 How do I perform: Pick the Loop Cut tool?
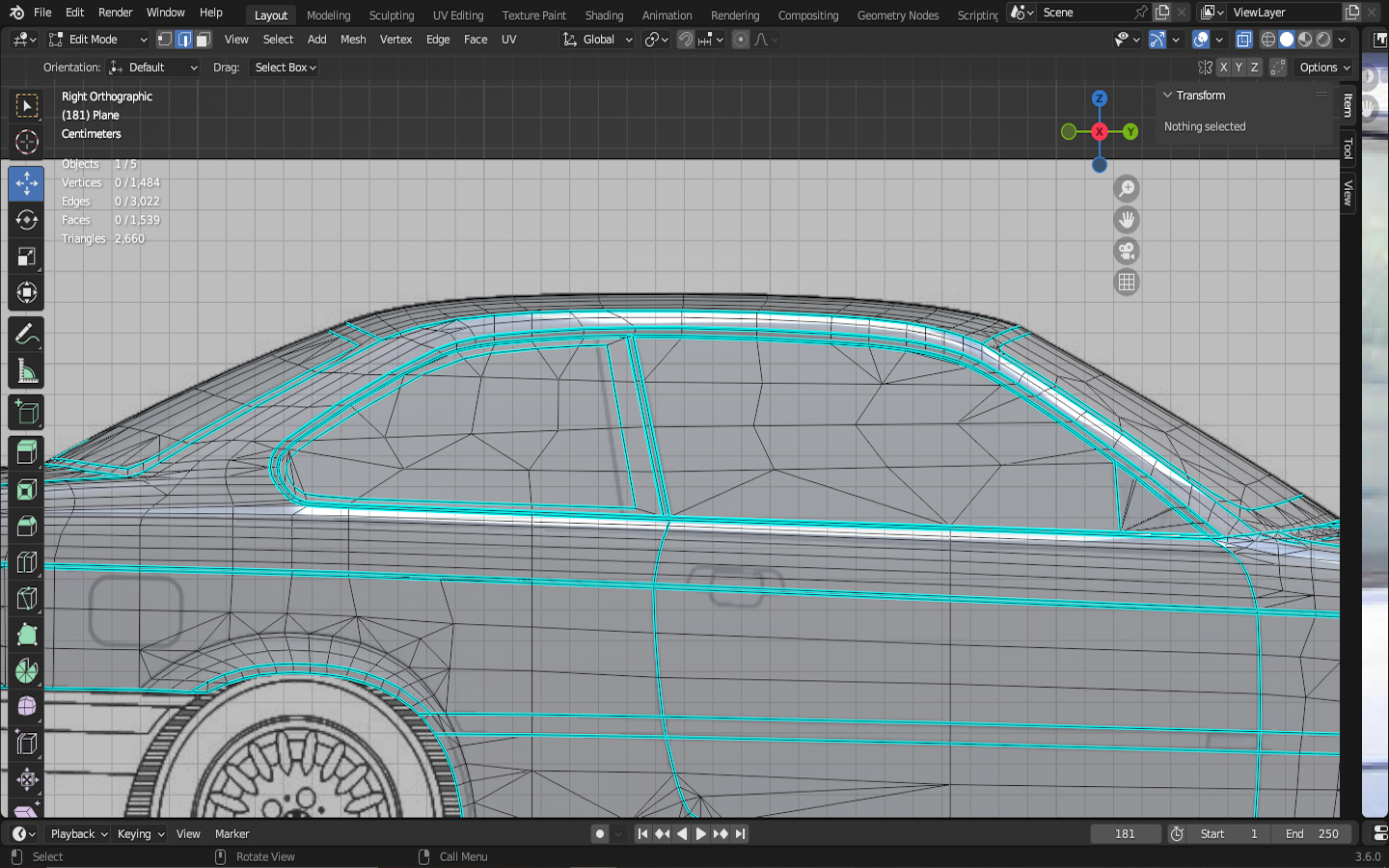[26, 562]
